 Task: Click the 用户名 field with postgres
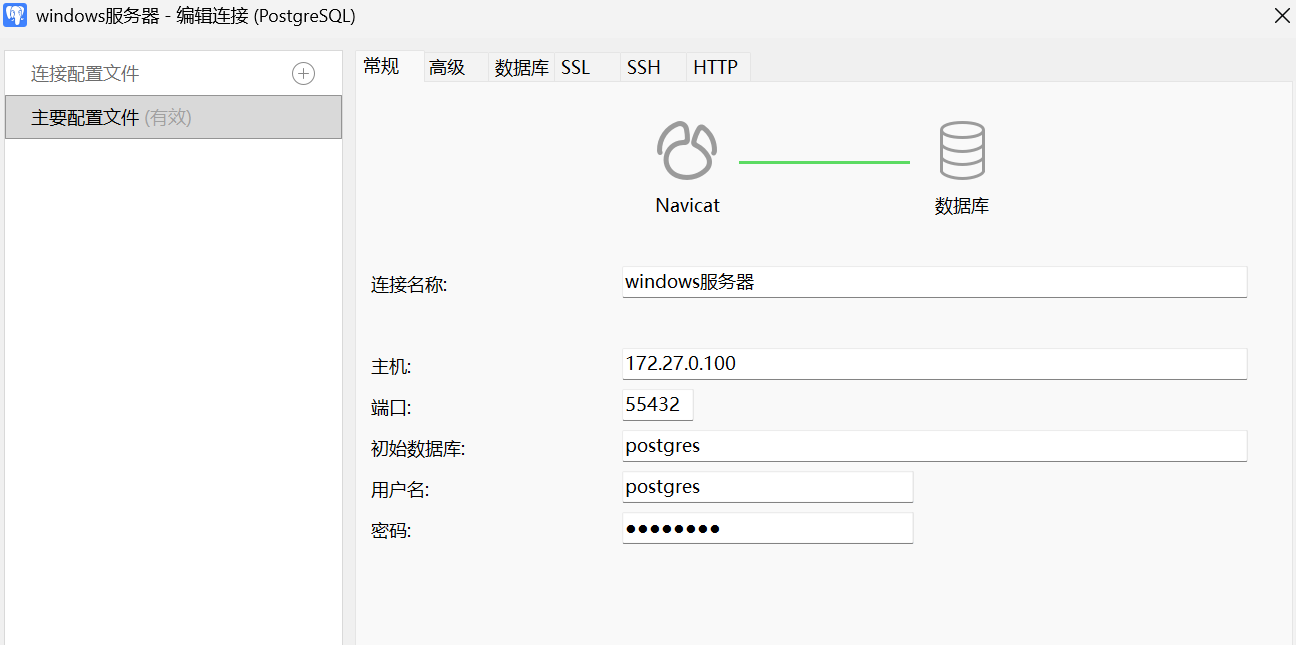click(767, 487)
